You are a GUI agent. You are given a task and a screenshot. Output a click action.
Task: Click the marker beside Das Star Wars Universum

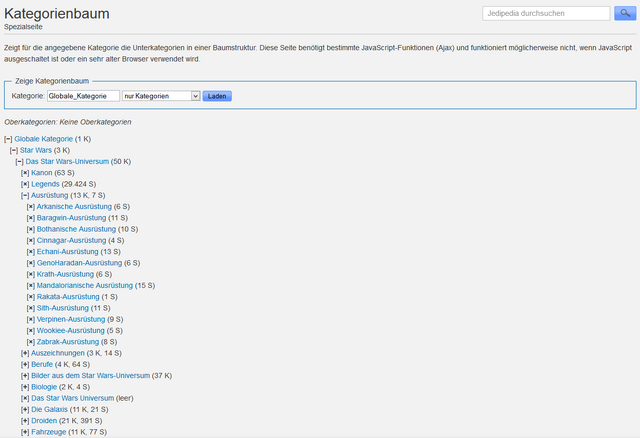tap(25, 398)
